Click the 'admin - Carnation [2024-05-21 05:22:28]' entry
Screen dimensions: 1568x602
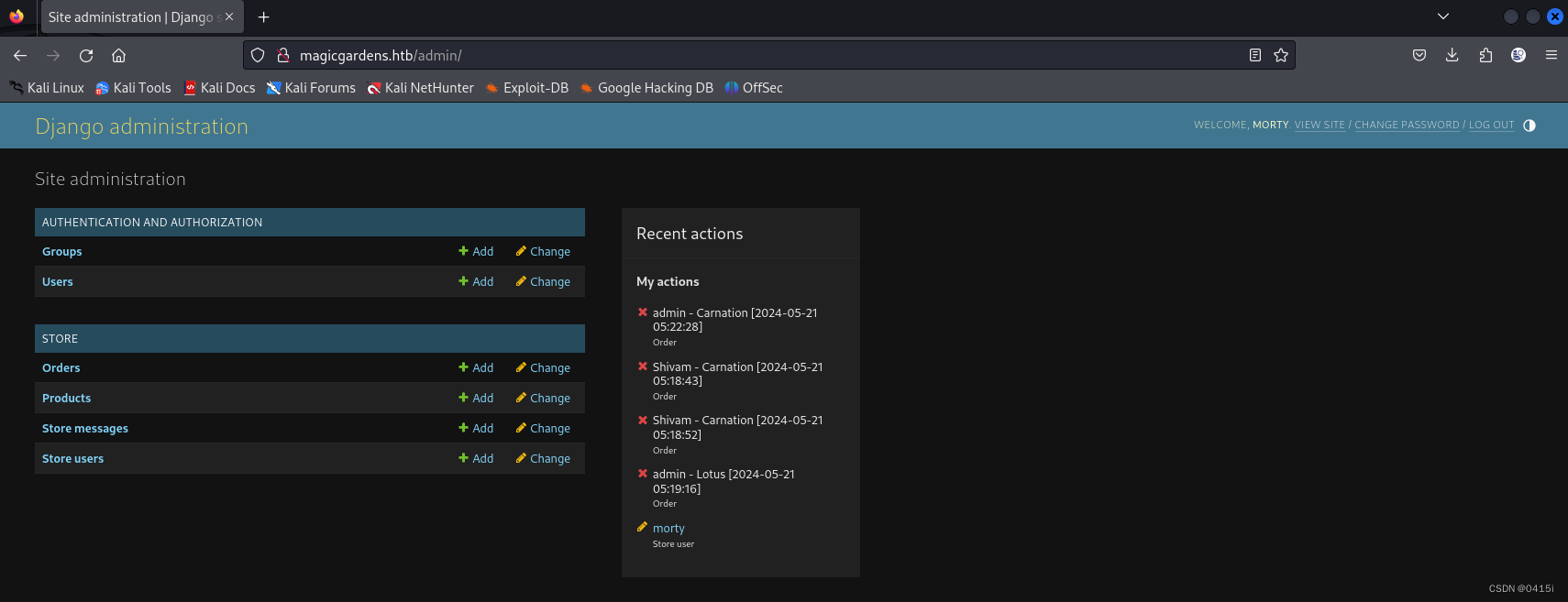[x=734, y=320]
